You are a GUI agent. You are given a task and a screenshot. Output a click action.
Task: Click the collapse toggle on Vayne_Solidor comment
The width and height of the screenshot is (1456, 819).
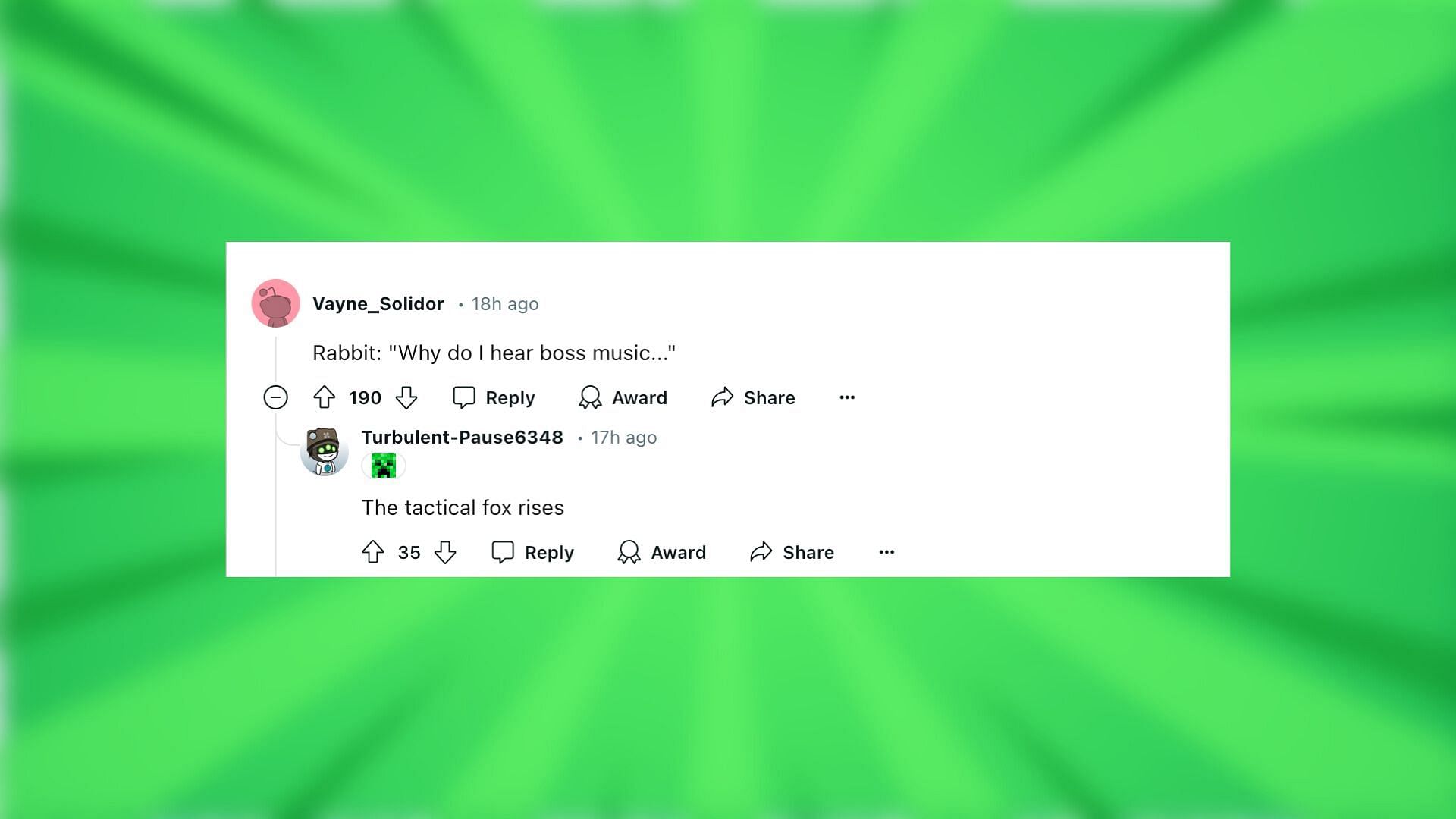click(275, 397)
